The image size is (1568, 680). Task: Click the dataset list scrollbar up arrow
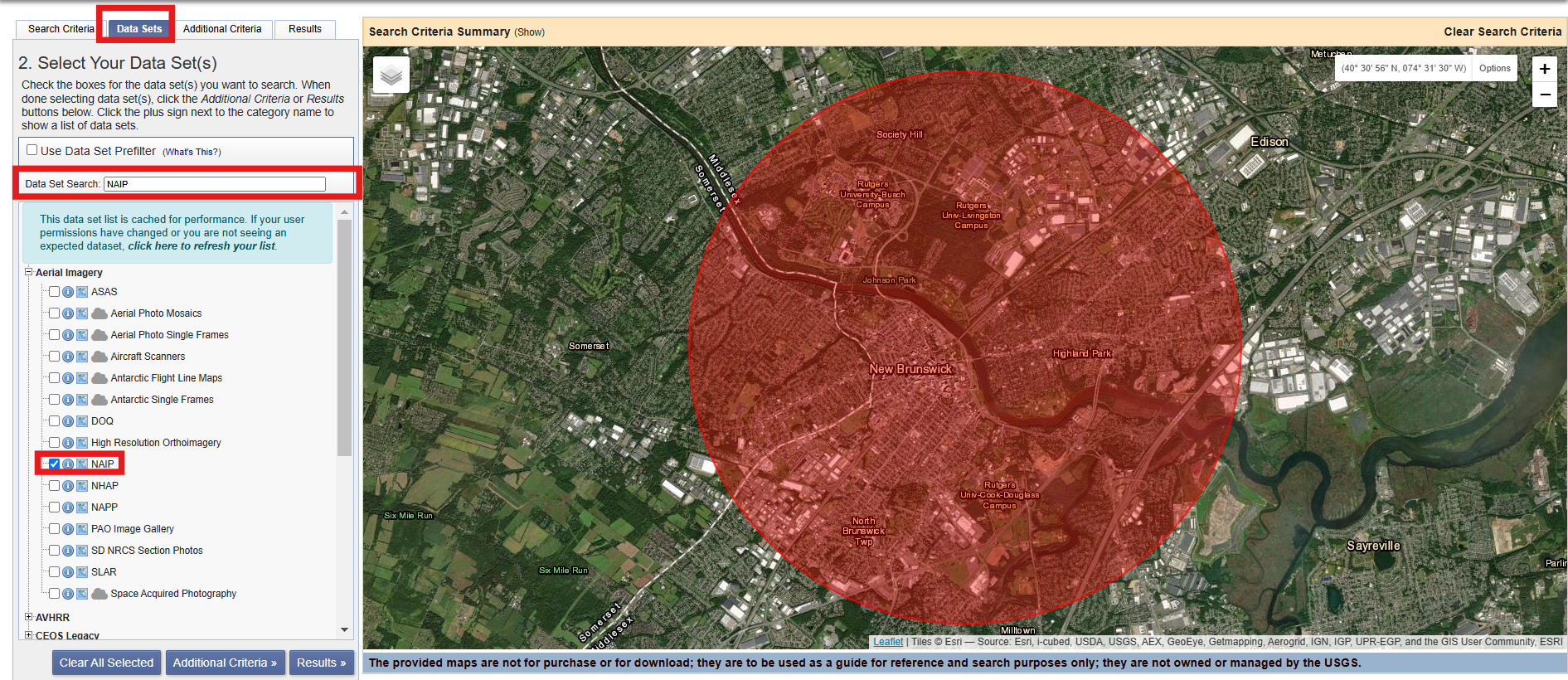coord(345,212)
